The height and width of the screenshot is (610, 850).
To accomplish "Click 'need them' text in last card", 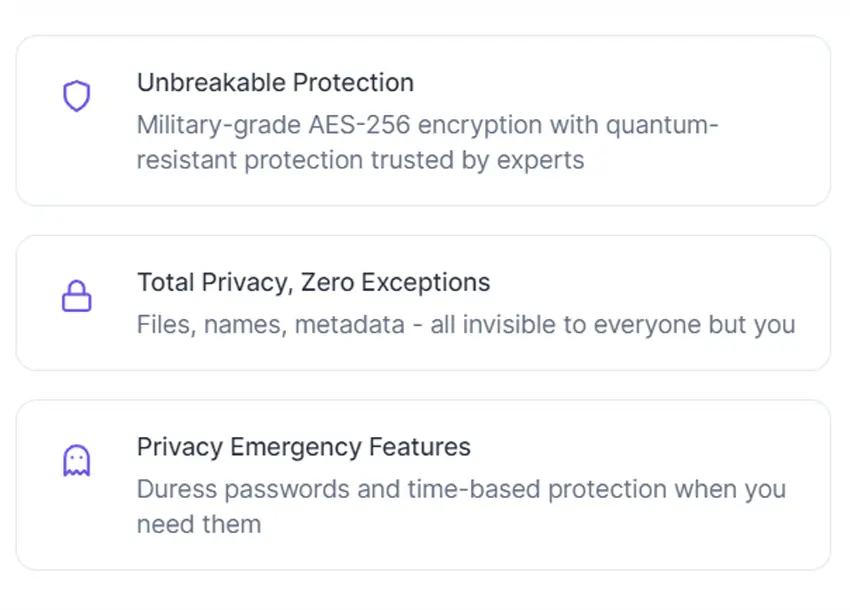I will (x=199, y=524).
